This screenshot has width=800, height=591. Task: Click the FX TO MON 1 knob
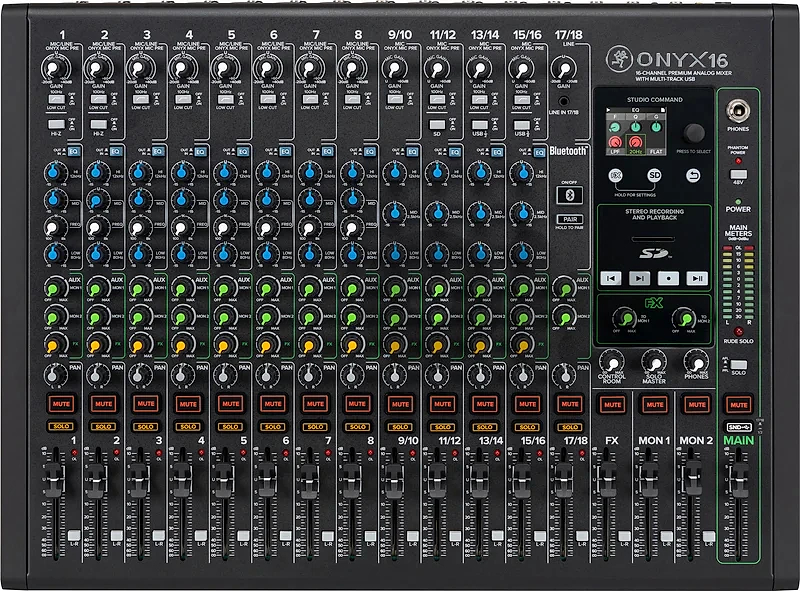pos(624,318)
